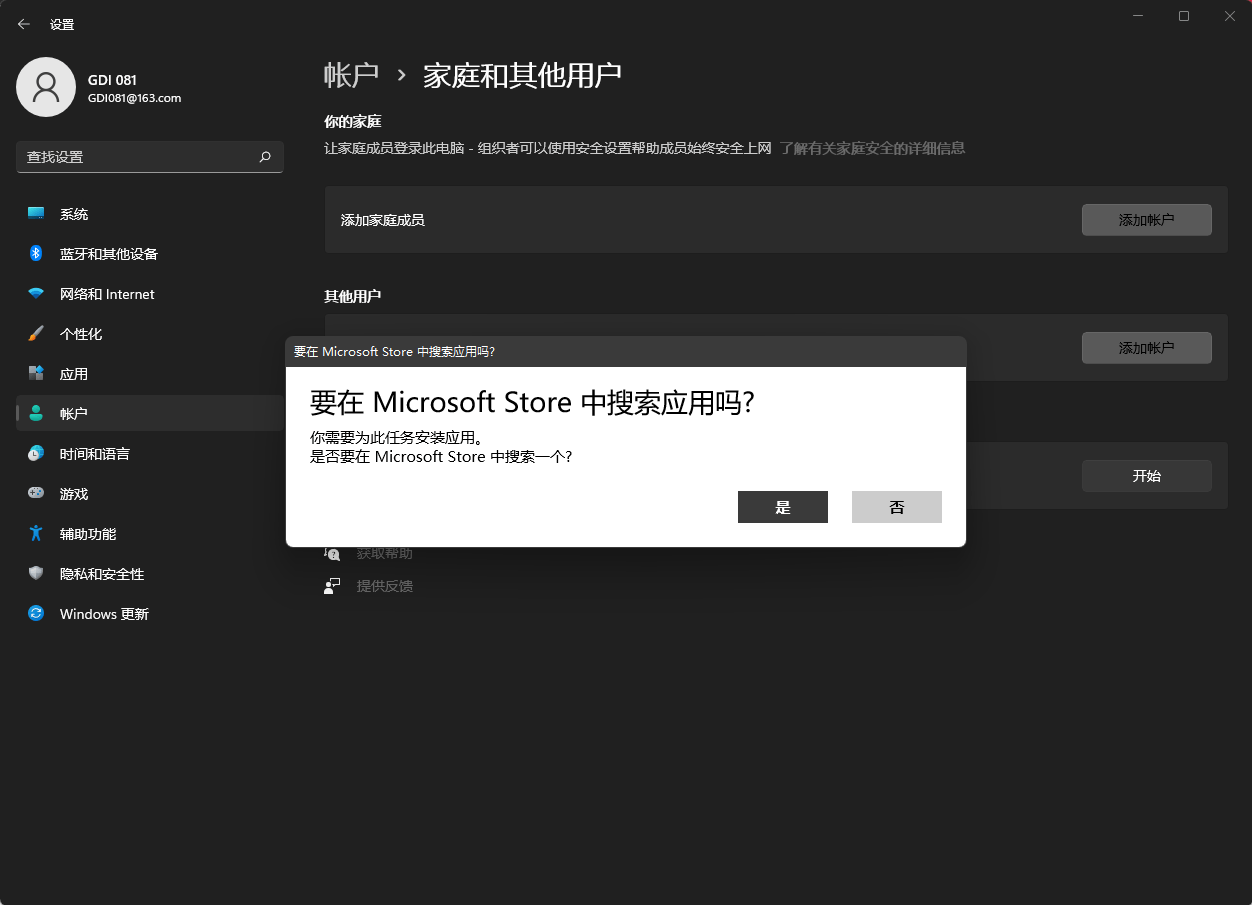Click the GDI081@163.com email text

coord(134,98)
